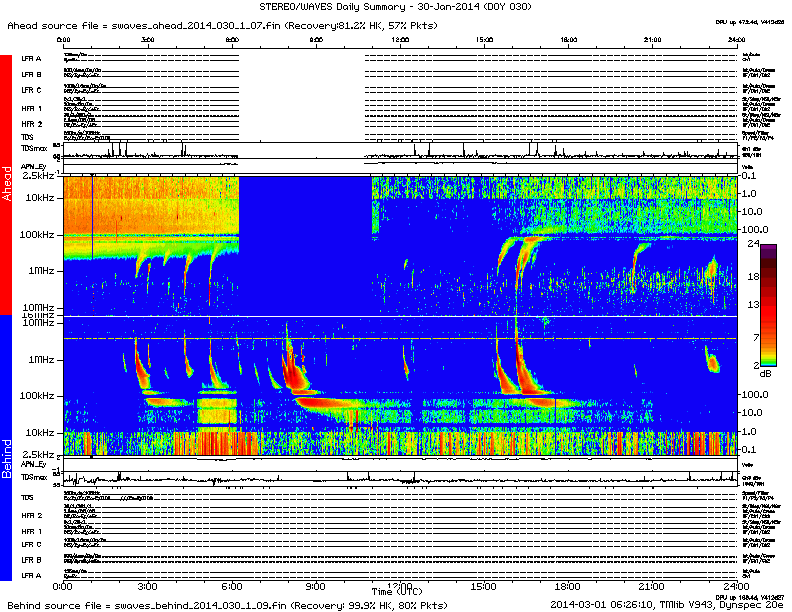
Task: Click the 'Time (UTC)' axis label
Action: tap(397, 591)
